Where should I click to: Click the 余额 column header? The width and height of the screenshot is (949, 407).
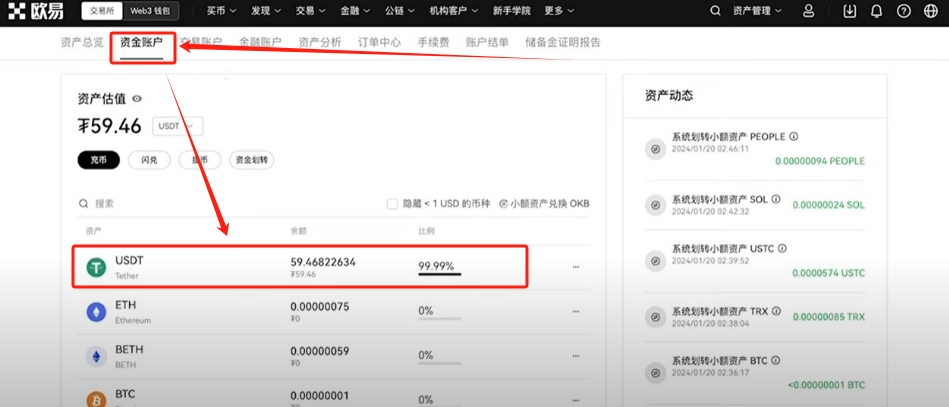(298, 231)
